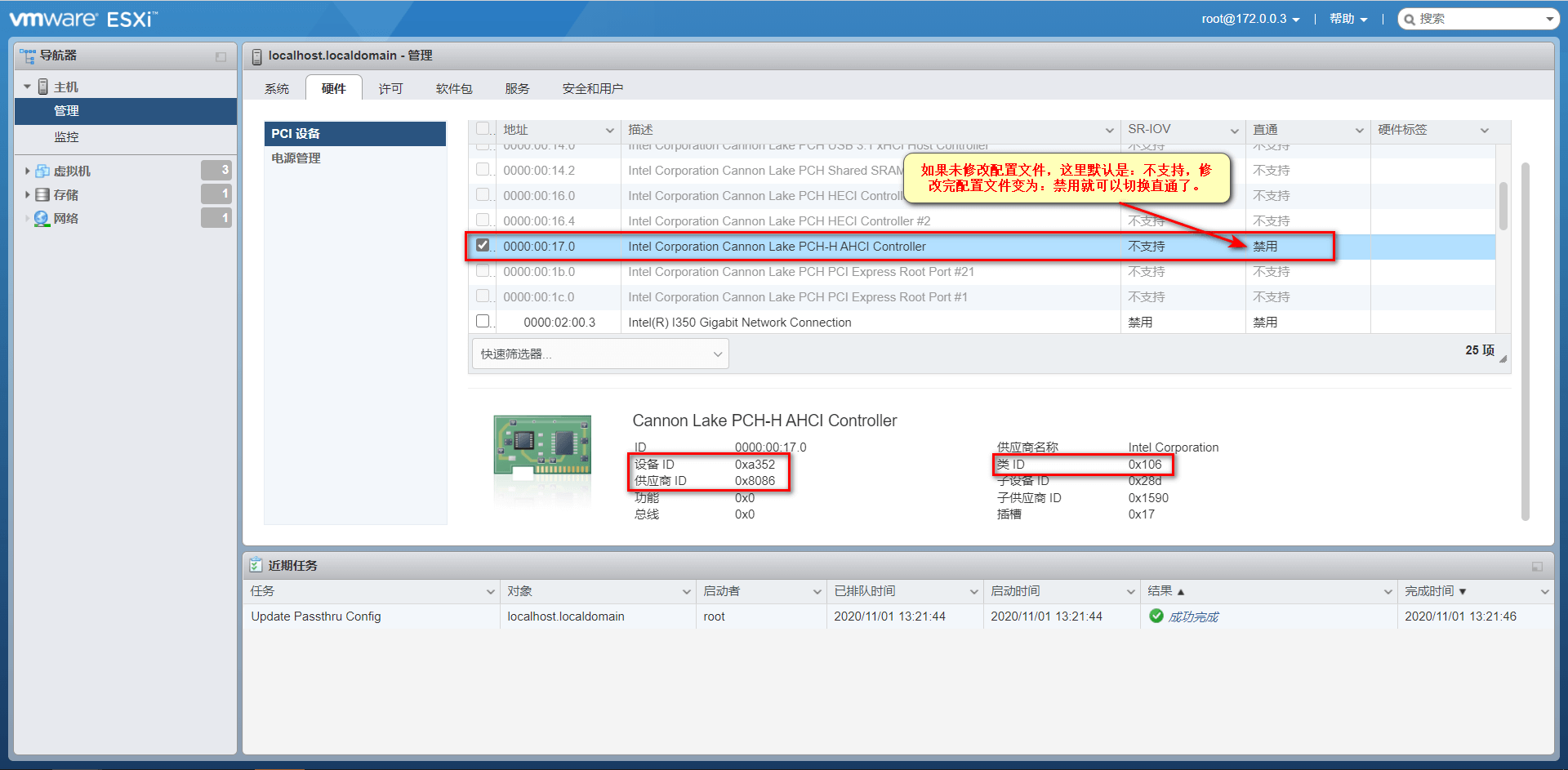Click the PCI table vertical scrollbar
Image resolution: width=1568 pixels, height=770 pixels.
point(1503,206)
